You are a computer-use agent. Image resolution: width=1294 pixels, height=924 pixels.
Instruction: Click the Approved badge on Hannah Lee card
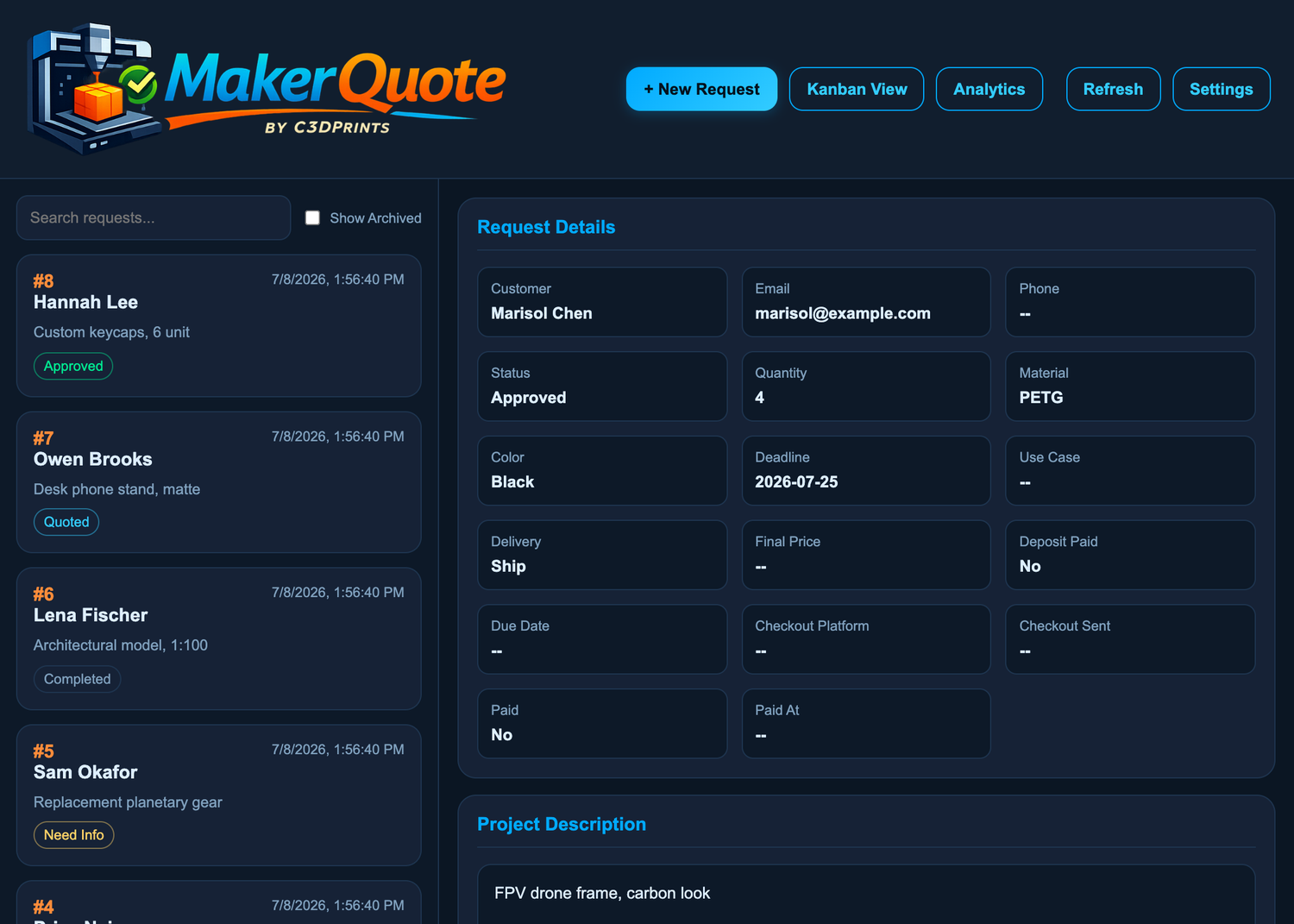click(x=73, y=366)
